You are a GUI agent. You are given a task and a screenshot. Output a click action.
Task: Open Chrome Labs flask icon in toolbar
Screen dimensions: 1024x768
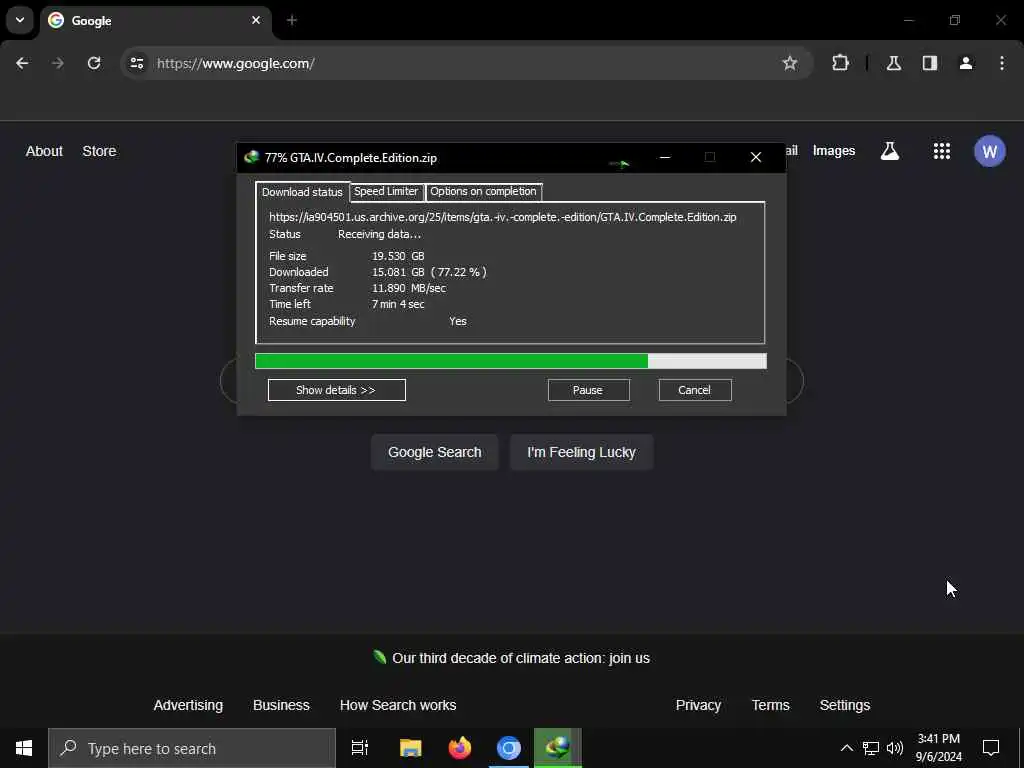pyautogui.click(x=894, y=63)
